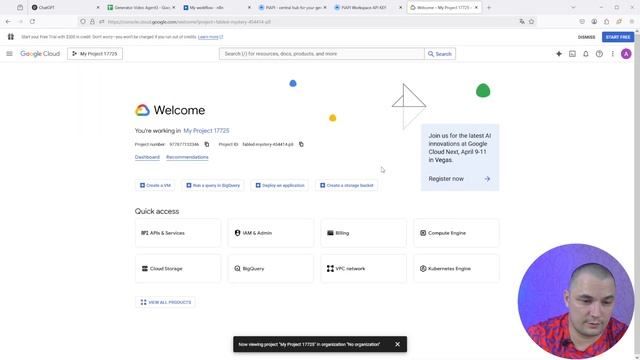This screenshot has width=640, height=360.
Task: Close the ChatGPT tab
Action: point(98,7)
